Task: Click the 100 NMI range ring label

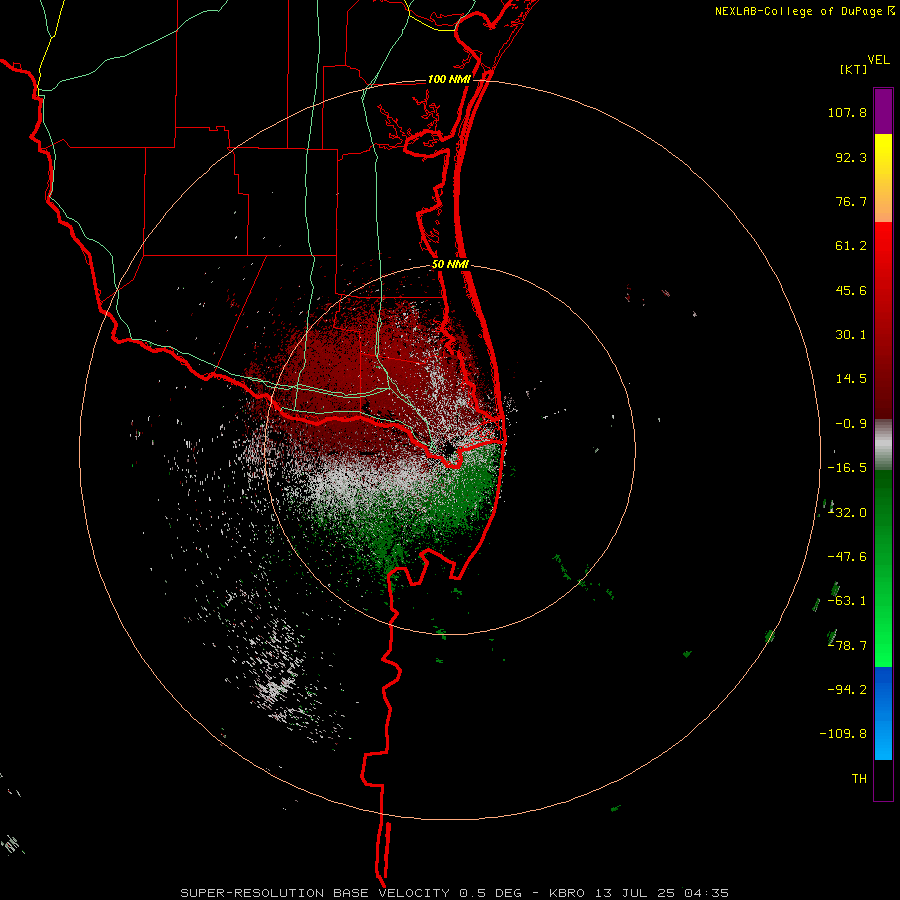Action: (449, 79)
